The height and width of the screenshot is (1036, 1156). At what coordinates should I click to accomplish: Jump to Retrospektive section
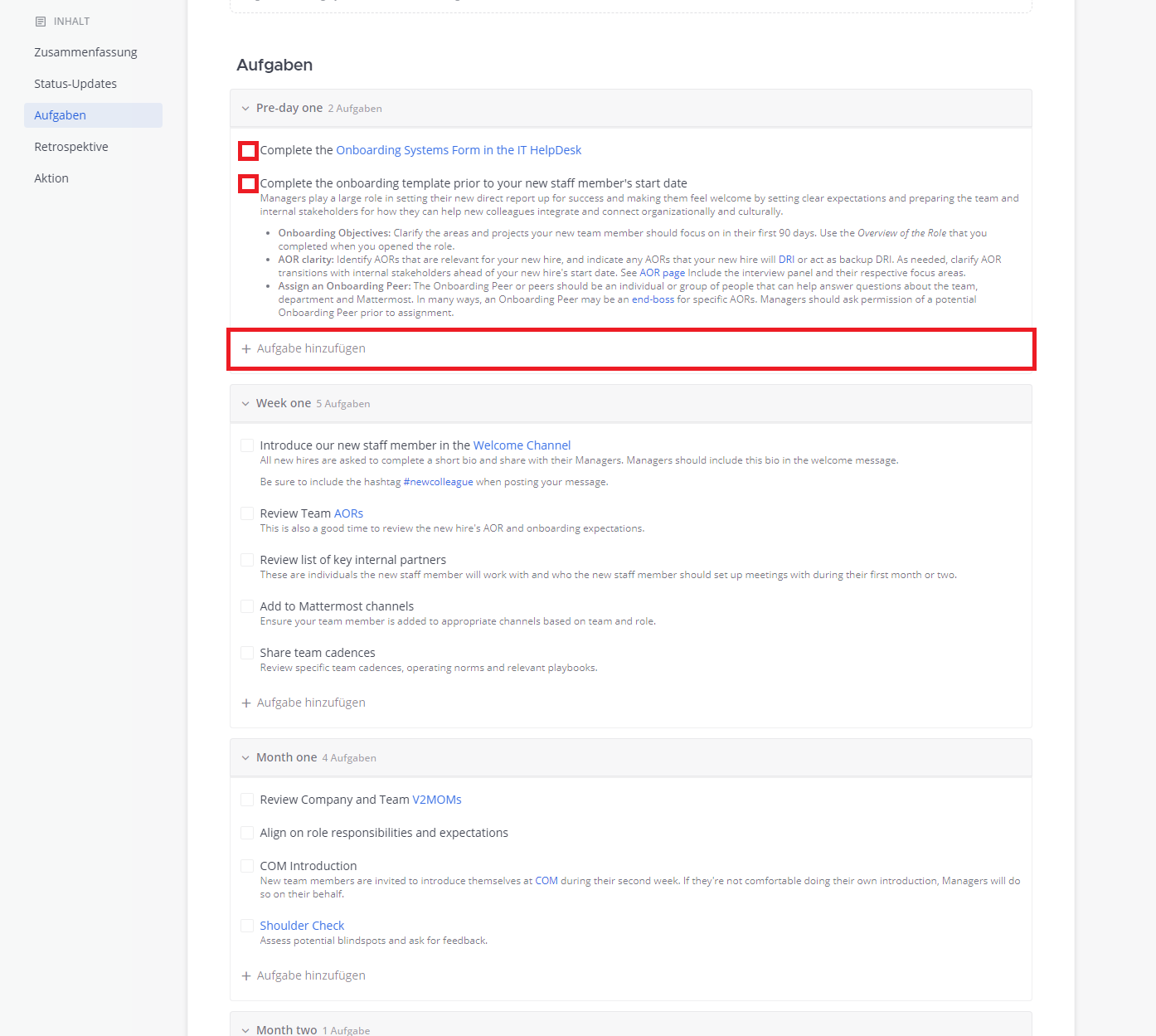click(71, 147)
